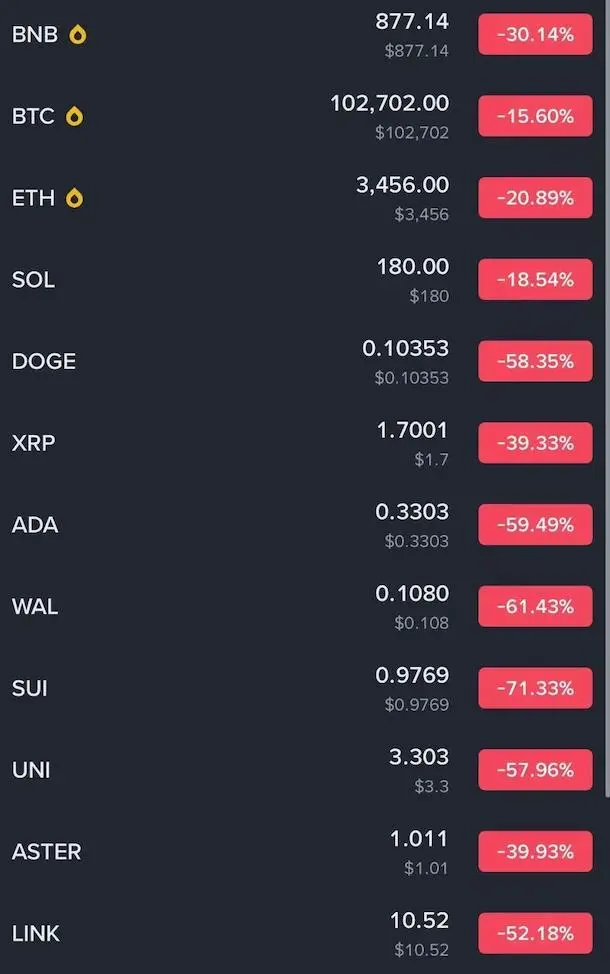Tap the BTC -15.60% change badge
The image size is (610, 974).
coord(535,117)
